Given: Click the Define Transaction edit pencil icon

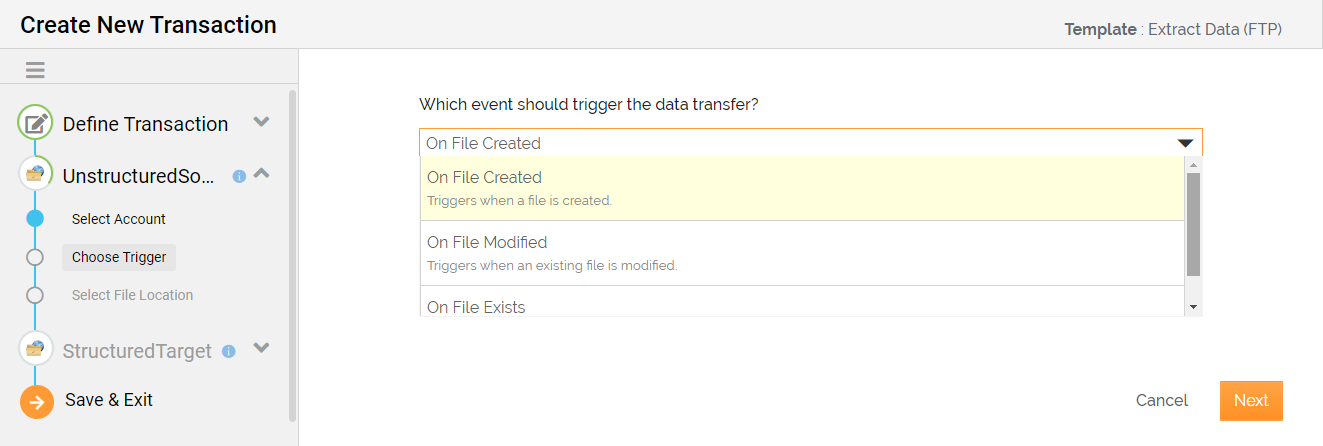Looking at the screenshot, I should (35, 124).
